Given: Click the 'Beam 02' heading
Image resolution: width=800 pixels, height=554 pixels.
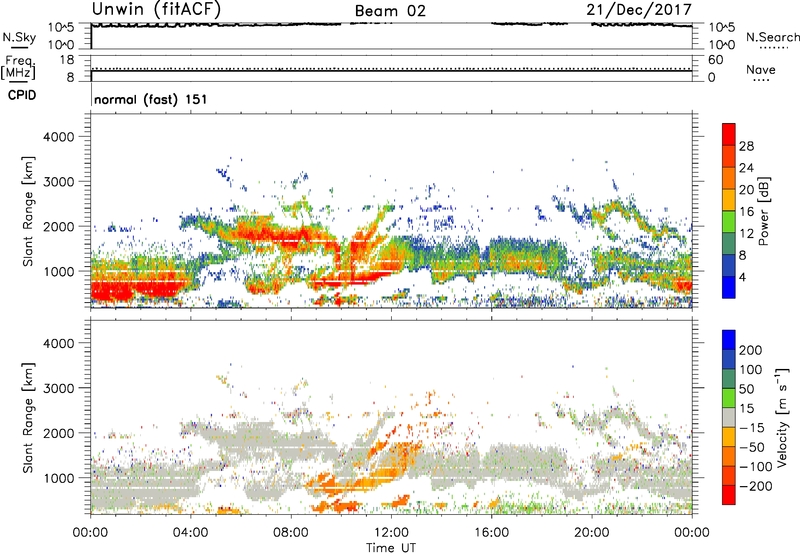Looking at the screenshot, I should pyautogui.click(x=390, y=11).
